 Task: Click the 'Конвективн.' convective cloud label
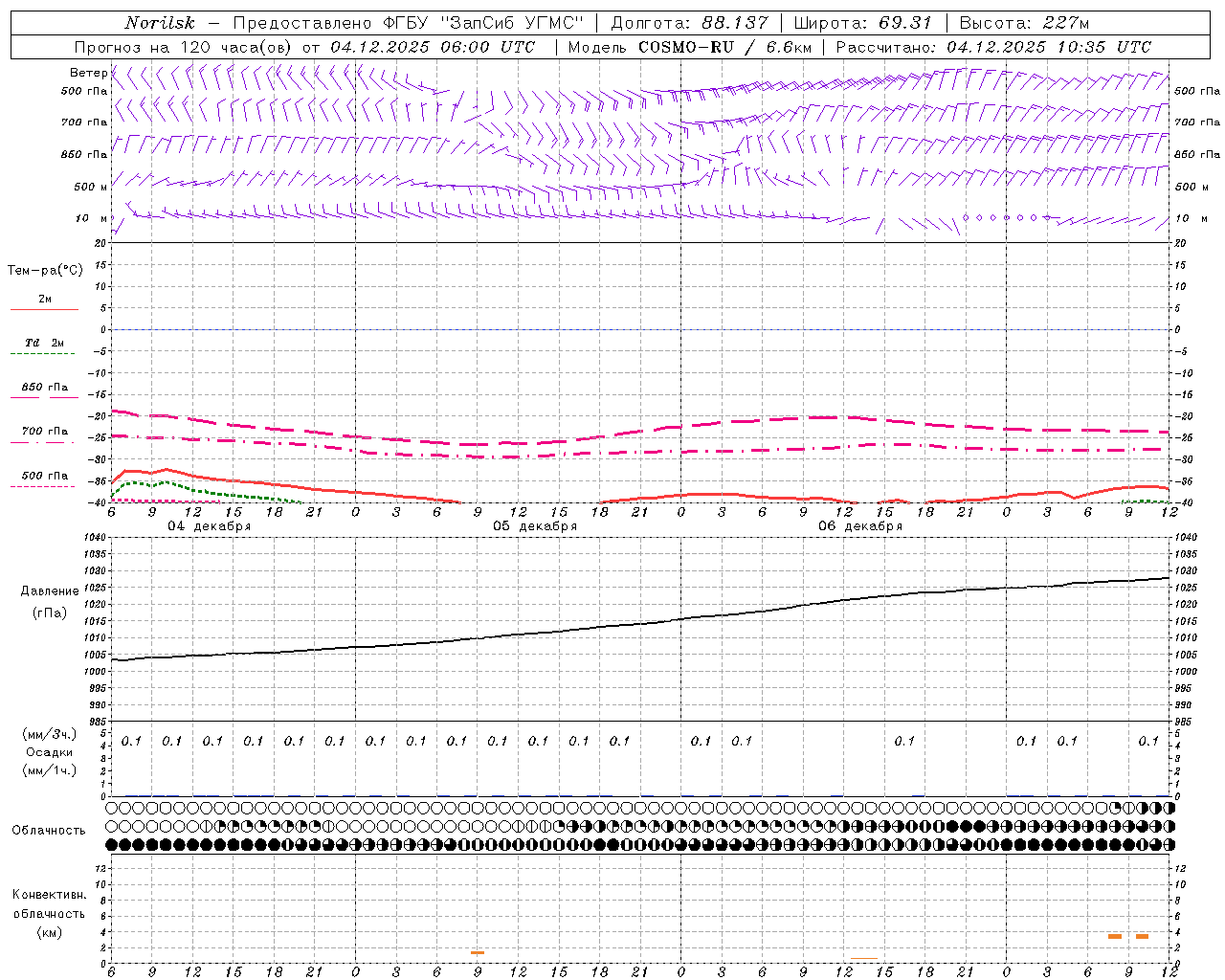[x=49, y=895]
